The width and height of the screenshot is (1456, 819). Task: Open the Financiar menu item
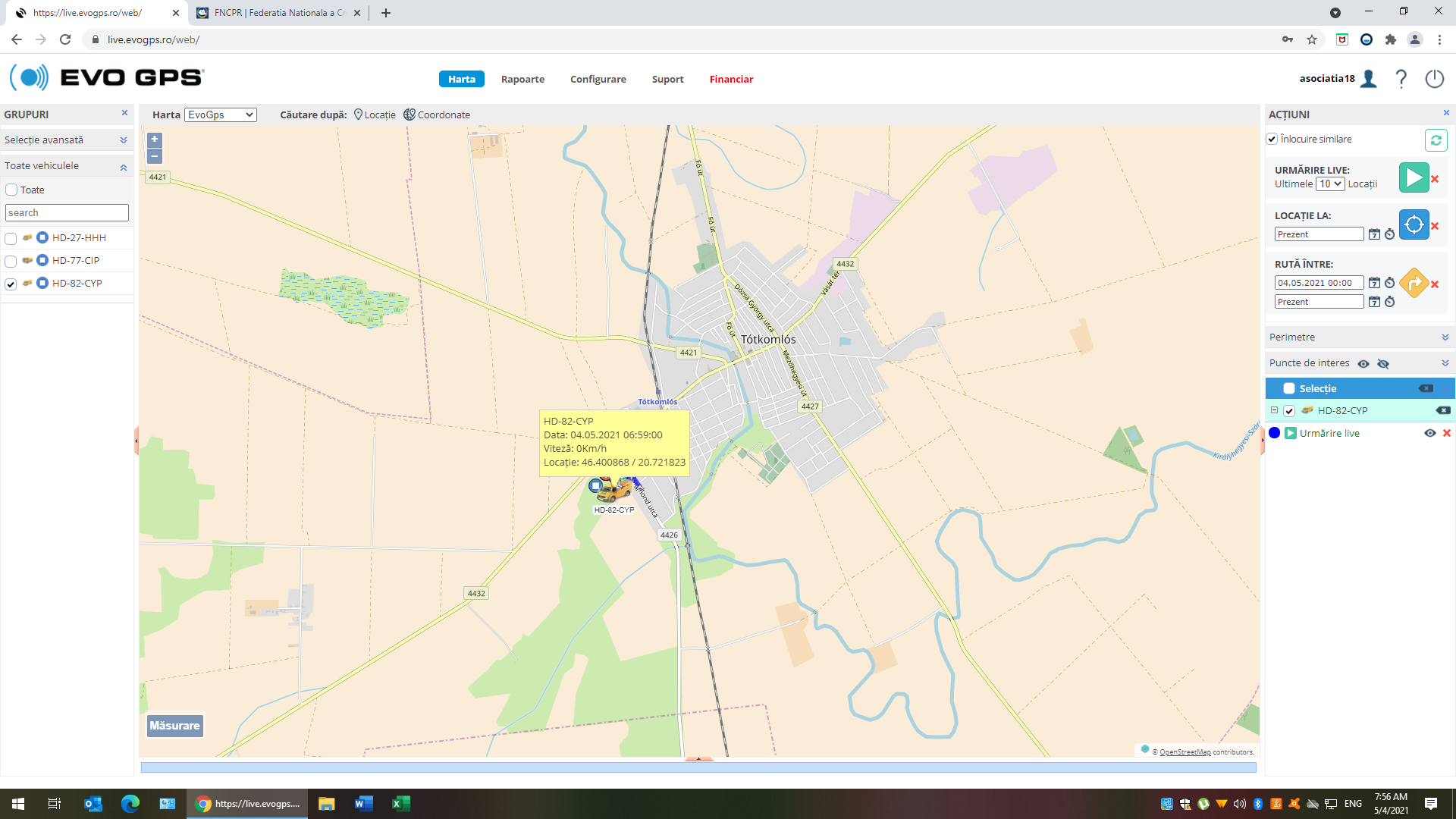pos(731,79)
